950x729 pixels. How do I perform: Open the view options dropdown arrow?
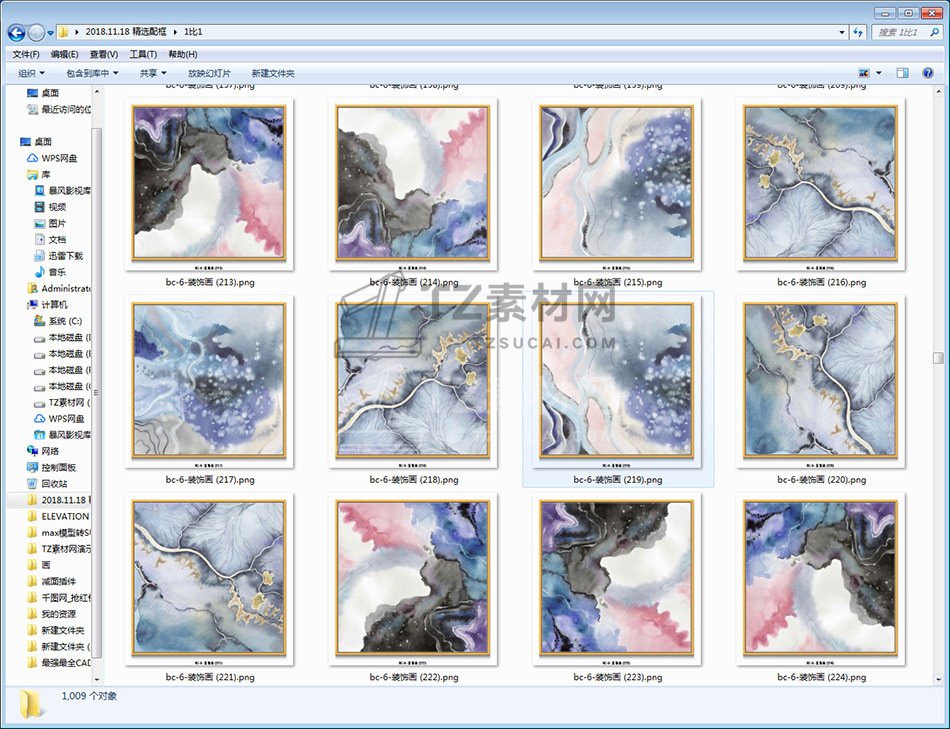click(x=879, y=73)
